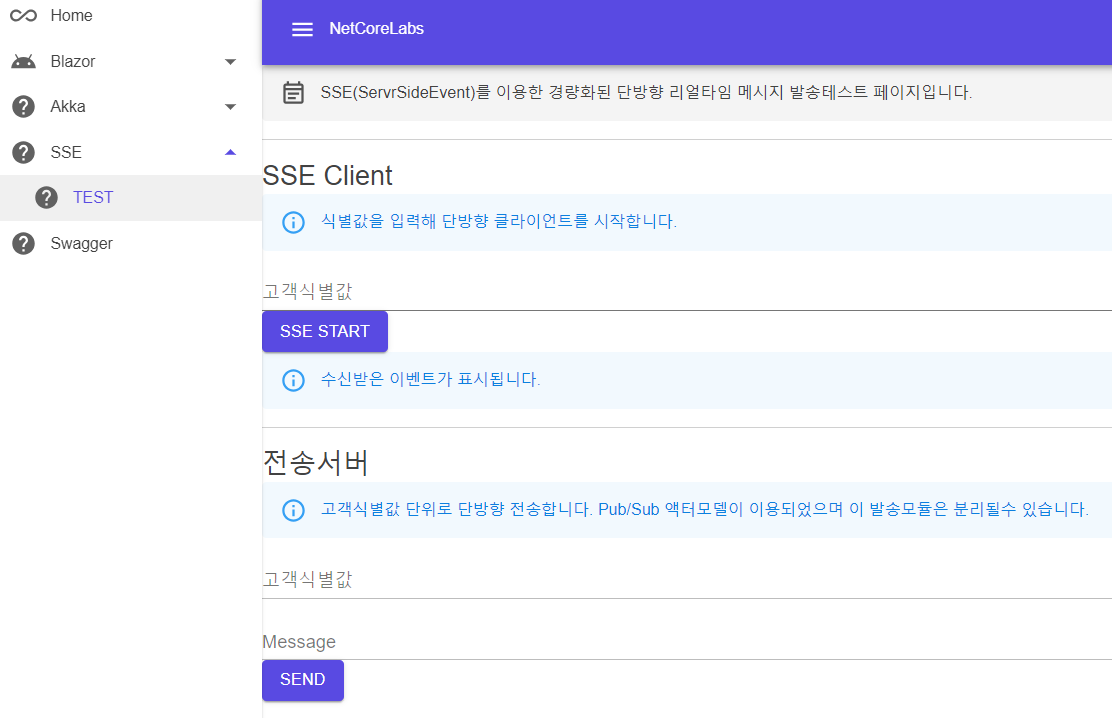The image size is (1112, 718).
Task: Expand the Akka menu arrow
Action: (x=230, y=107)
